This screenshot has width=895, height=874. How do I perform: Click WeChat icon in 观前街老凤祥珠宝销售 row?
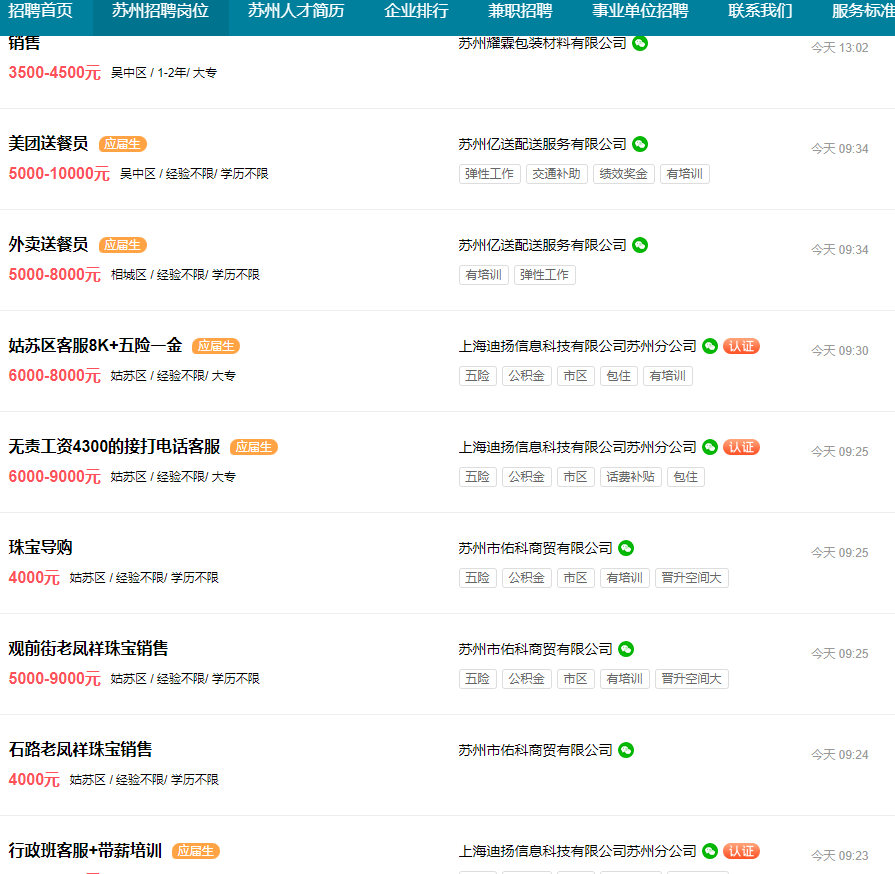coord(626,649)
